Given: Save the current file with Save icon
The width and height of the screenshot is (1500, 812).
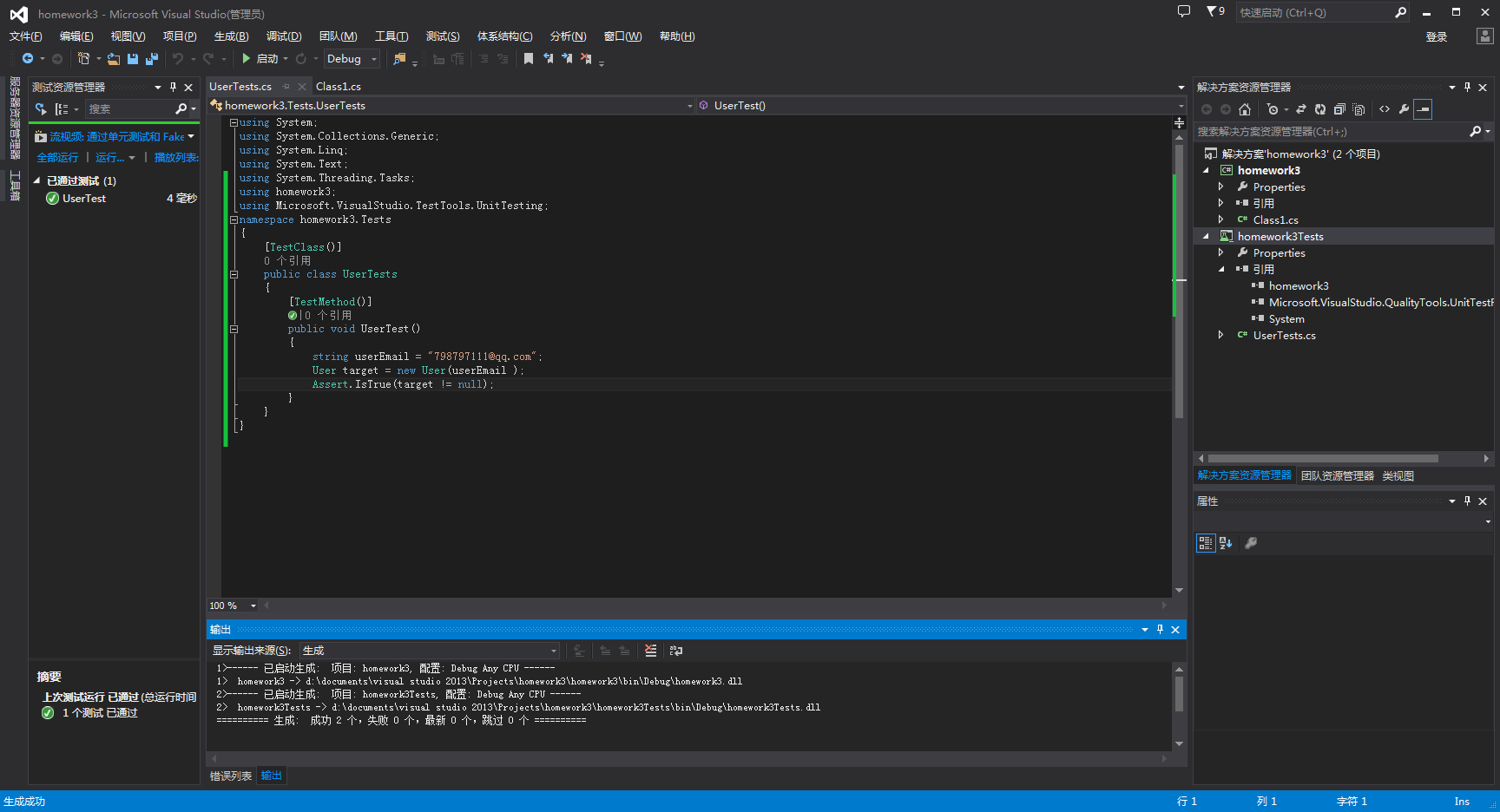Looking at the screenshot, I should pyautogui.click(x=133, y=59).
